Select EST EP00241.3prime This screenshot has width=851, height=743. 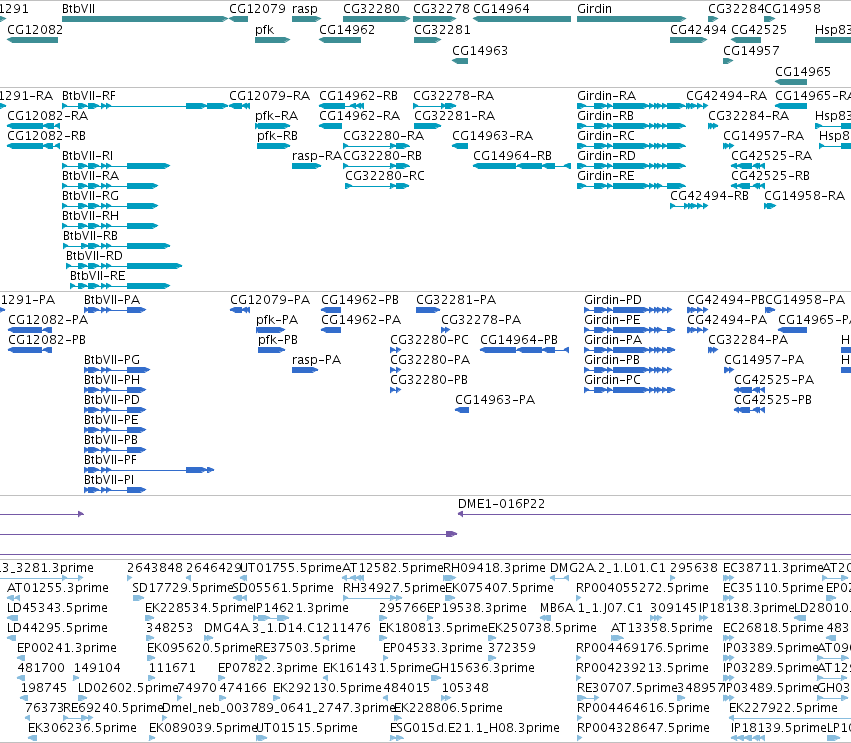click(67, 648)
